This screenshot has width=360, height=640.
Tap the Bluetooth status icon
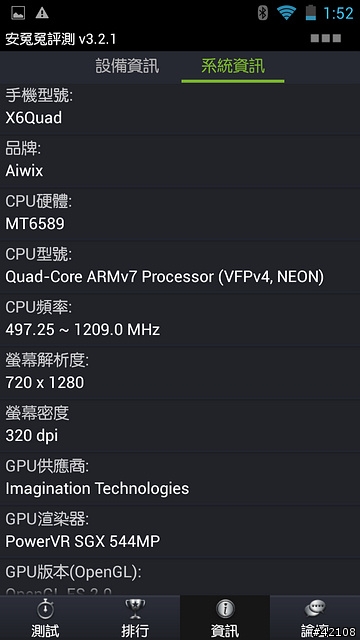click(262, 13)
